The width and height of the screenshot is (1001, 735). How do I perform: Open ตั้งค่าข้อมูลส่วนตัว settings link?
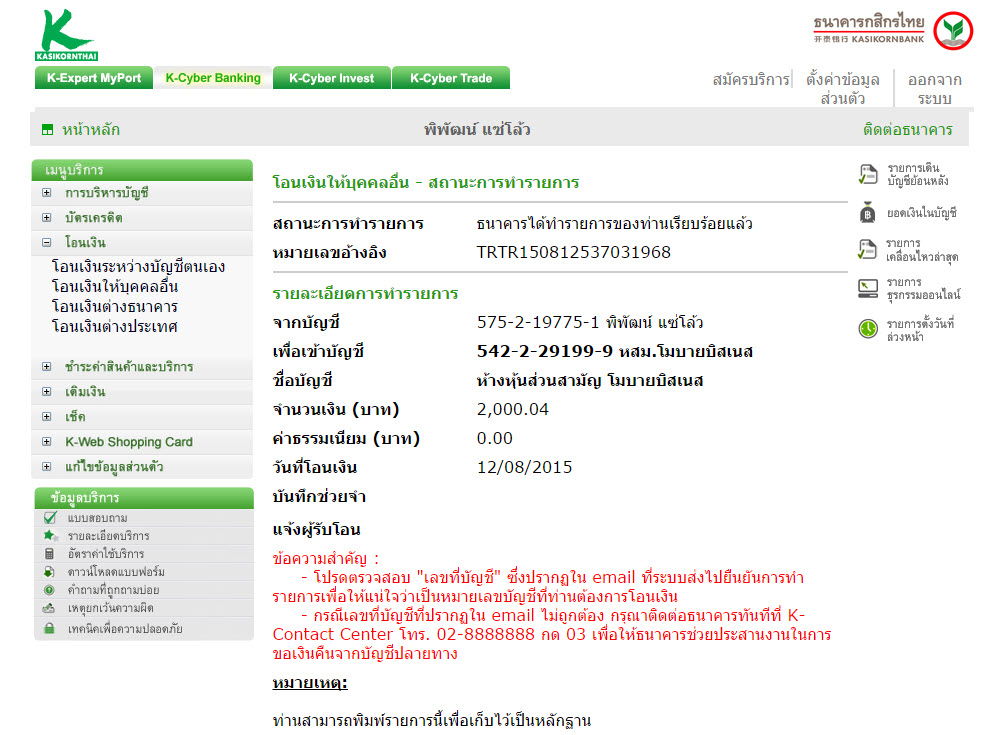(843, 89)
